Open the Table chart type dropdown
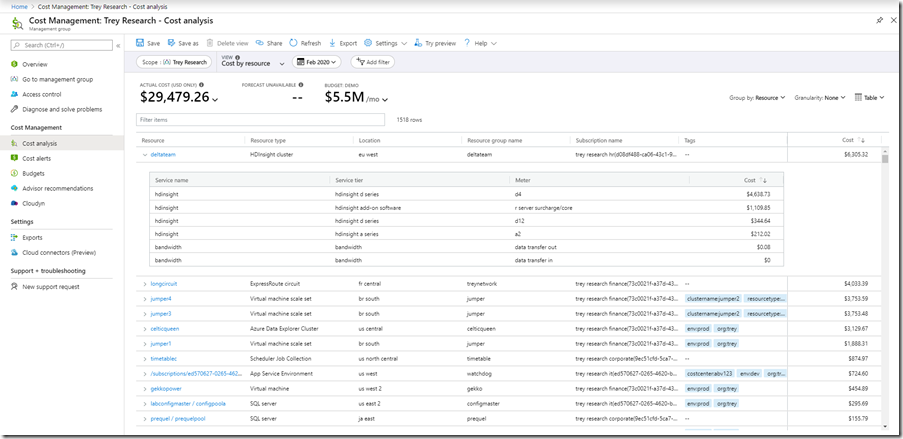The image size is (903, 439). click(x=869, y=98)
